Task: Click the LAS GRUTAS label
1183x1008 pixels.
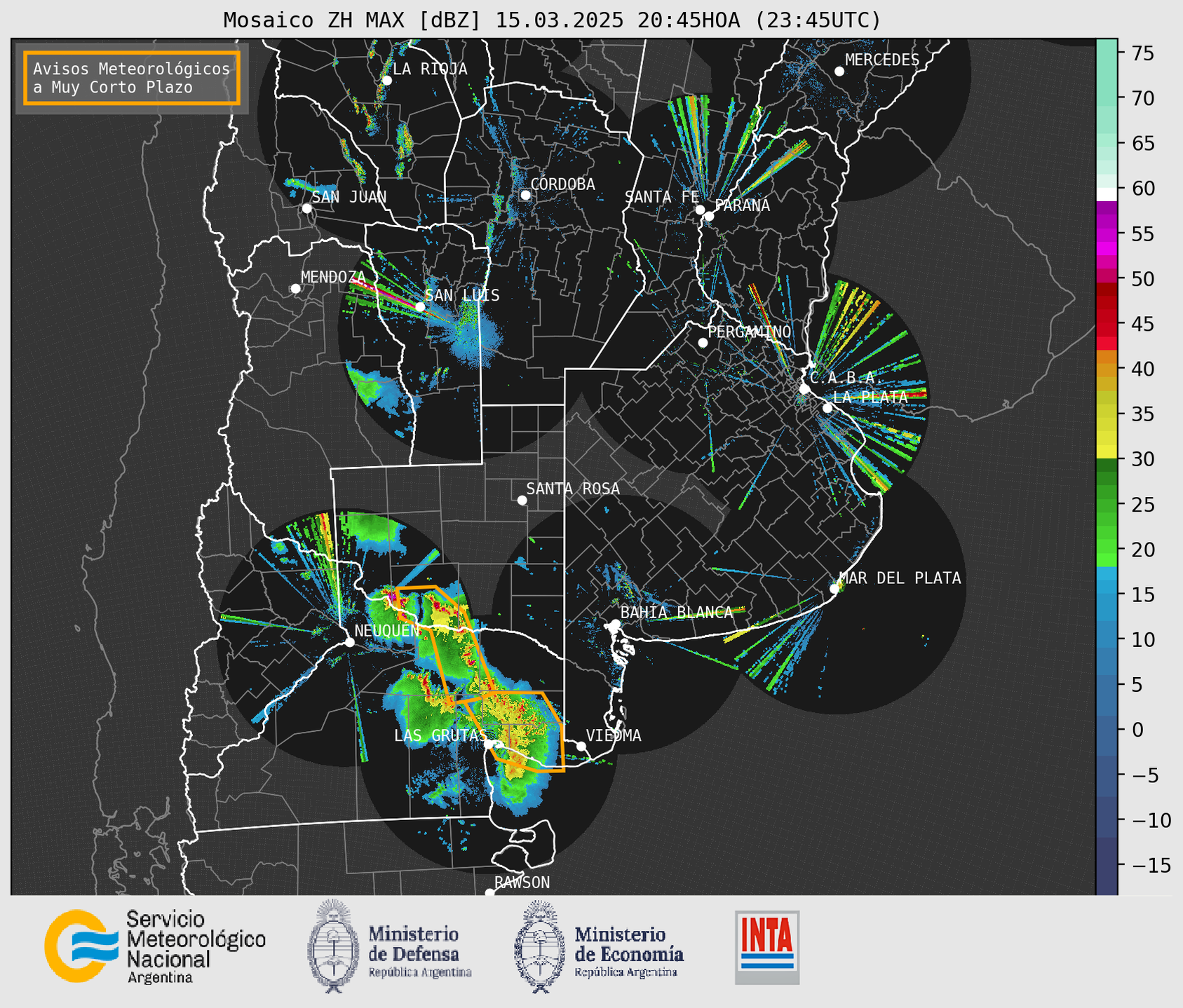Action: click(x=440, y=735)
